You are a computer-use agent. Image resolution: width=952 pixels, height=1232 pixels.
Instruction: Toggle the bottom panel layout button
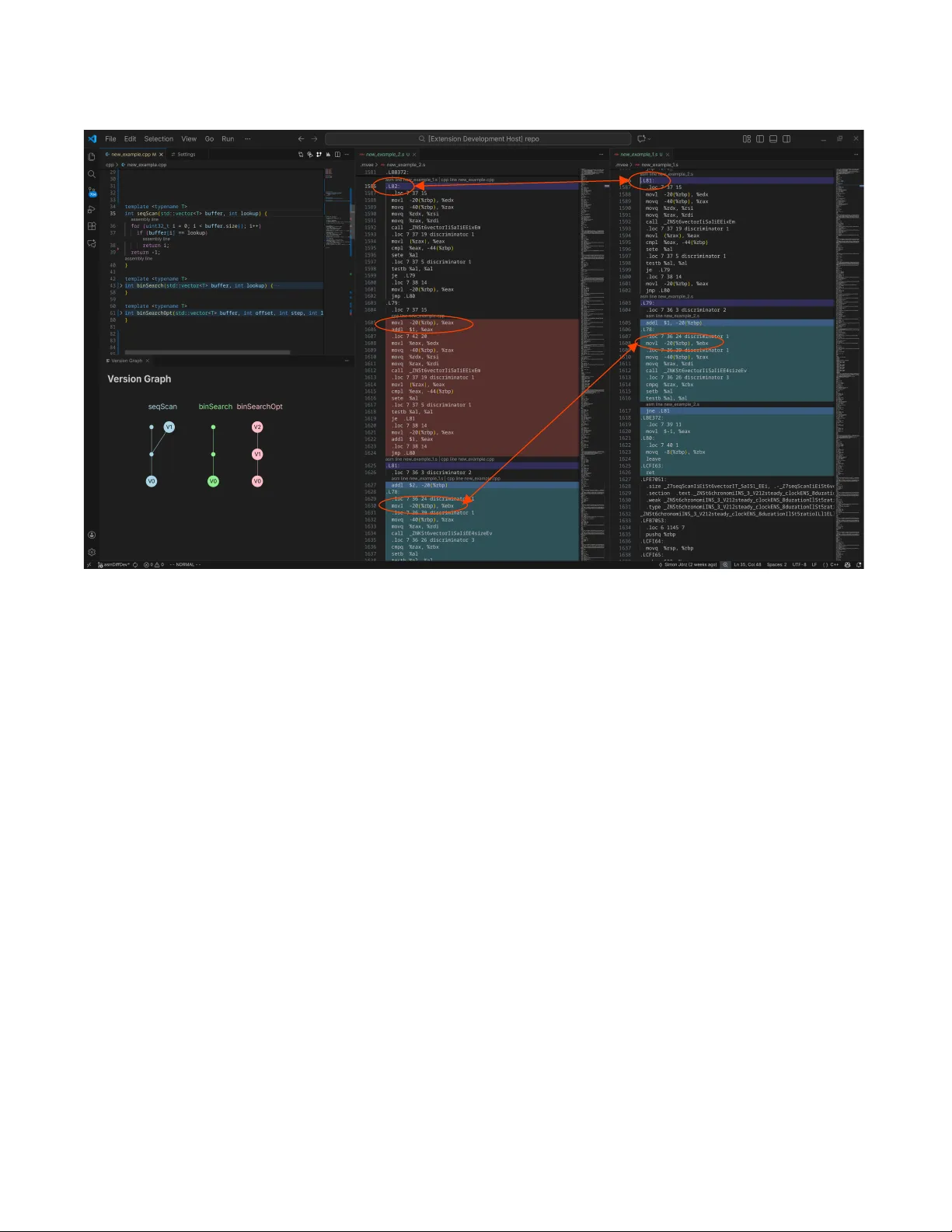coord(773,139)
